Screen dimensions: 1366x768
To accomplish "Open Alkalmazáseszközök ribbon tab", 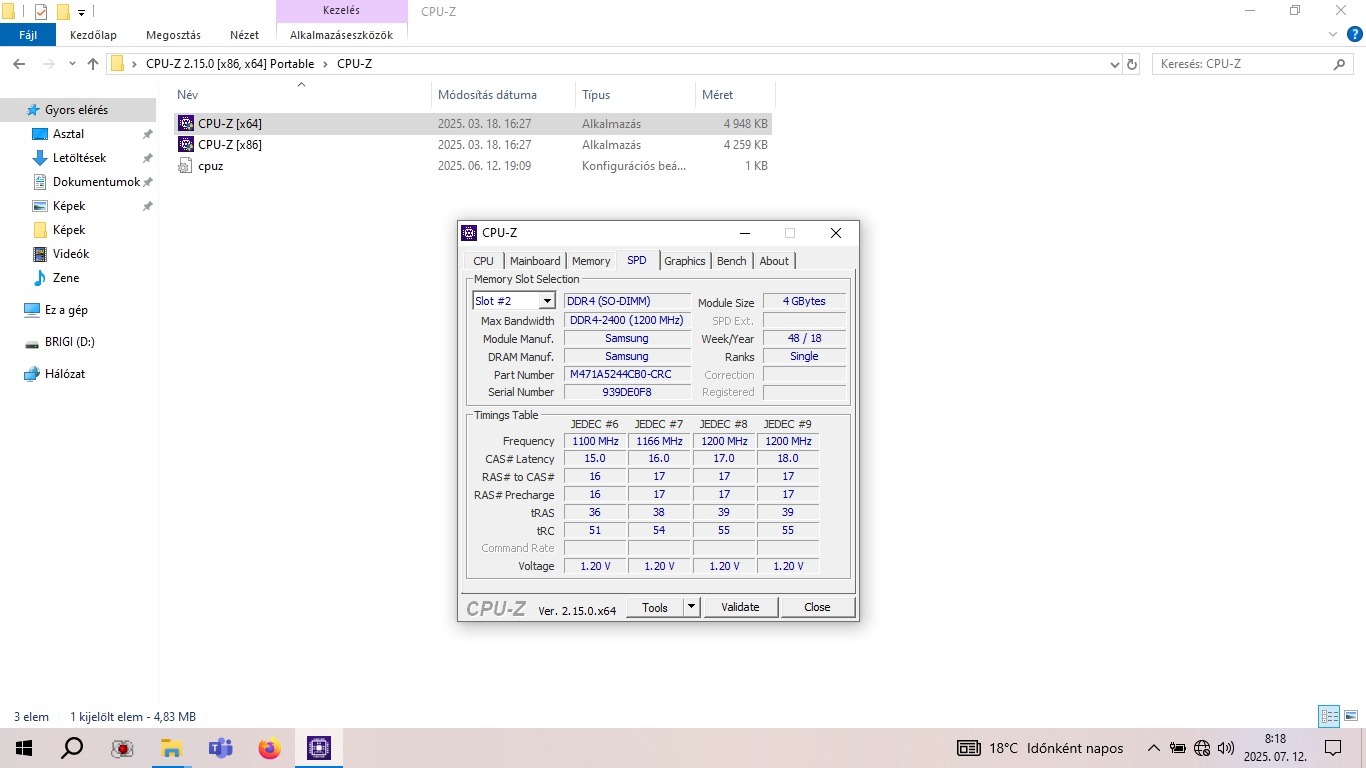I will point(341,35).
